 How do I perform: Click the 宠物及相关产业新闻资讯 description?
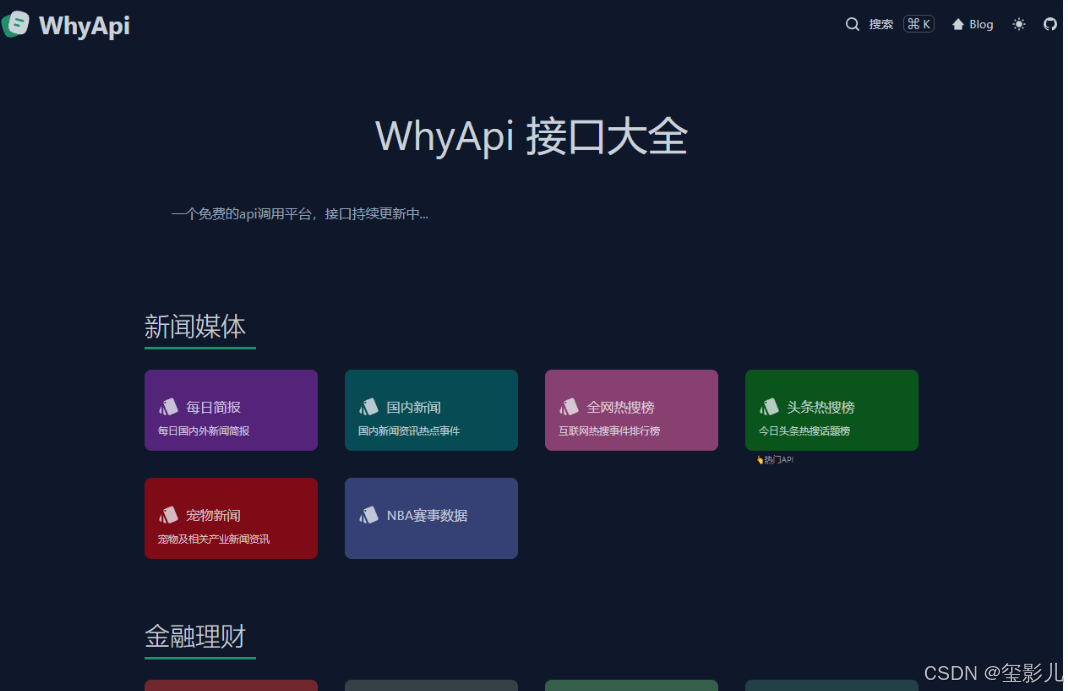pos(214,539)
